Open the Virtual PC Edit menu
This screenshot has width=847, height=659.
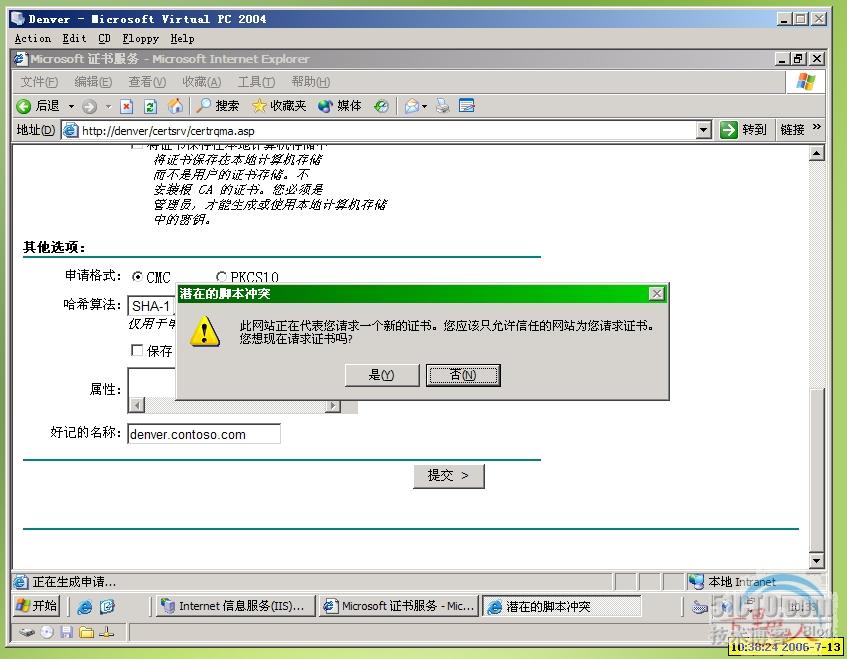click(x=74, y=39)
